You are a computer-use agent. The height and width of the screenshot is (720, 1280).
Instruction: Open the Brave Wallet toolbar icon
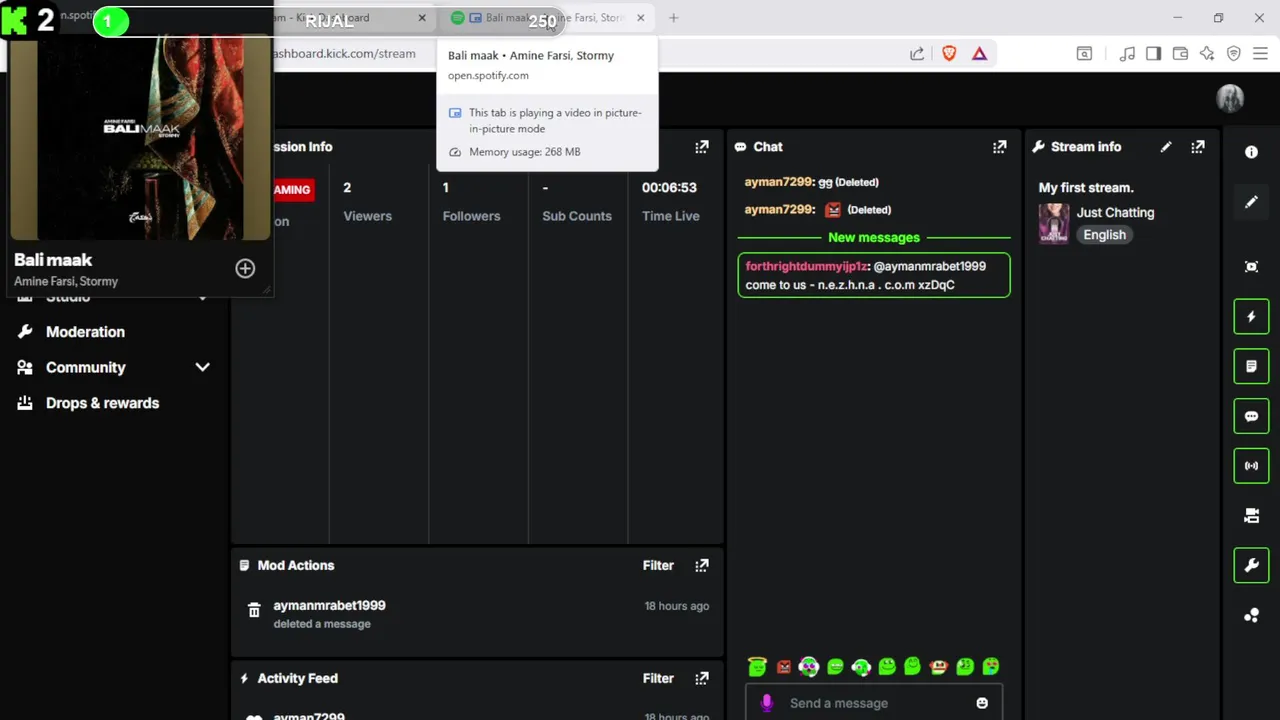pyautogui.click(x=1180, y=53)
